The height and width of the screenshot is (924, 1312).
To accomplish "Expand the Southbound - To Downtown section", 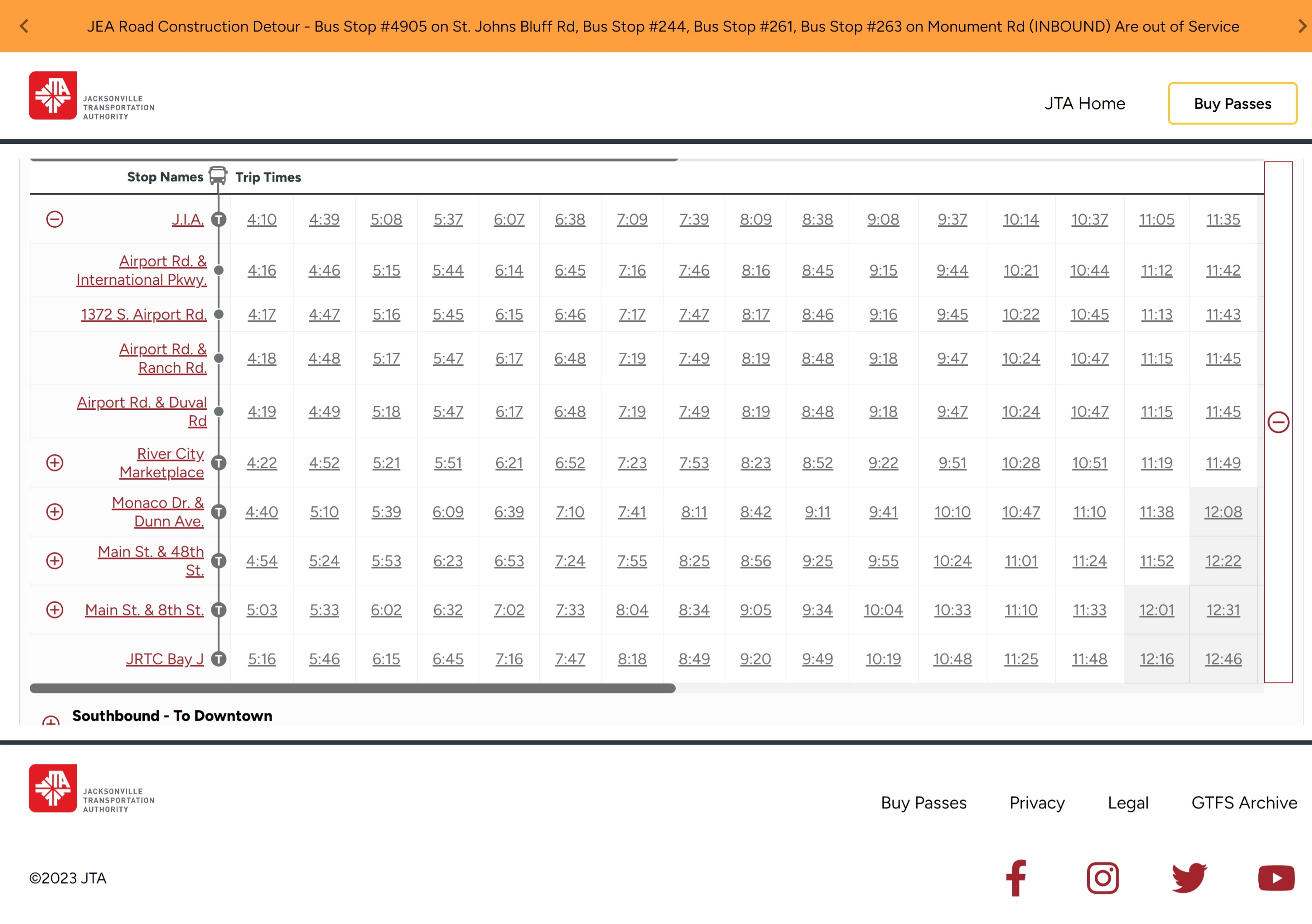I will point(50,721).
